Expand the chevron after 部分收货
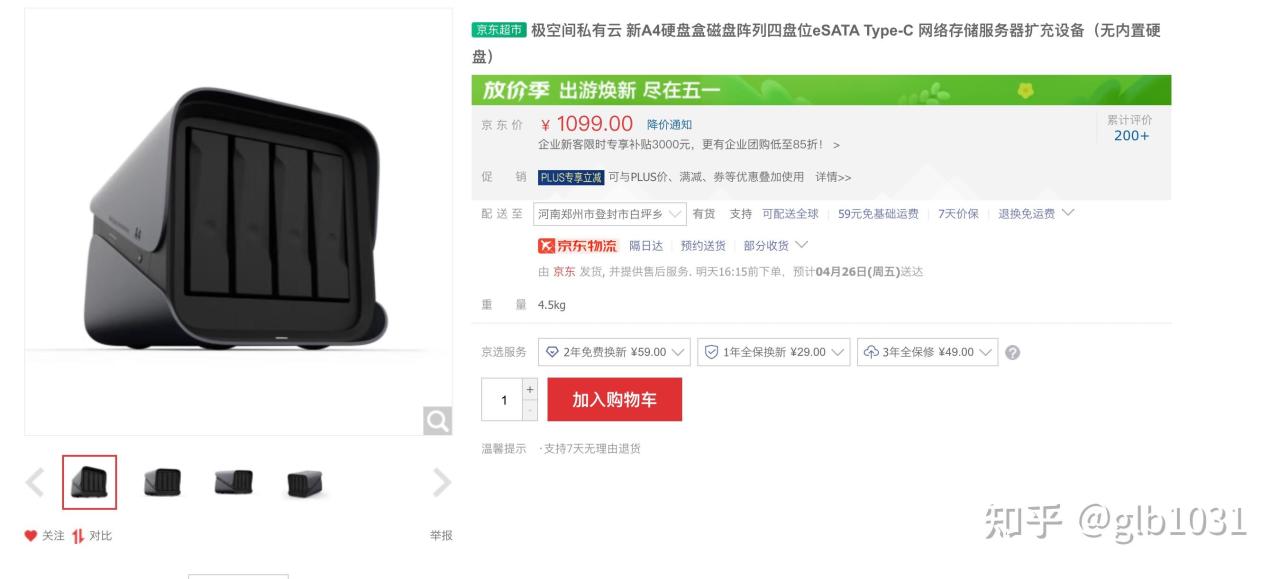 [x=801, y=245]
